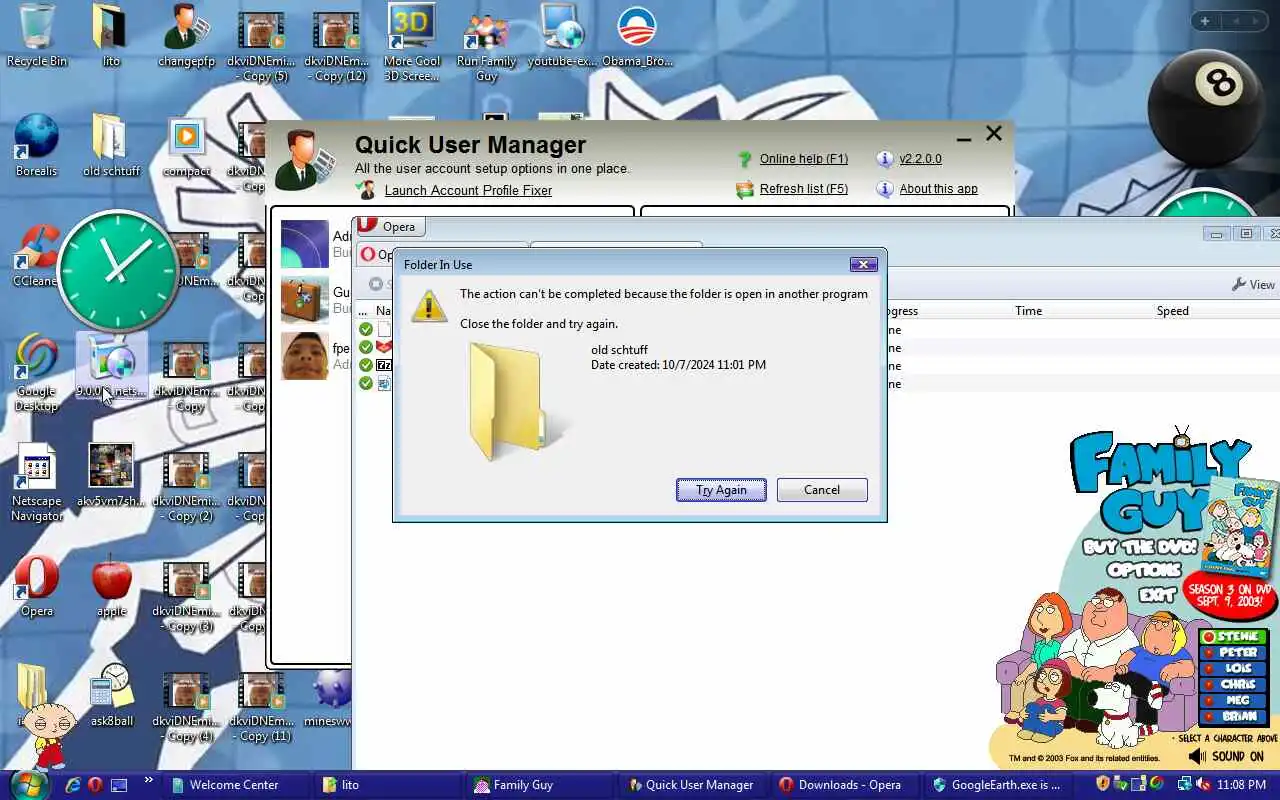Launch Internet Explorer from Quick Launch
Image resolution: width=1280 pixels, height=800 pixels.
pyautogui.click(x=72, y=785)
